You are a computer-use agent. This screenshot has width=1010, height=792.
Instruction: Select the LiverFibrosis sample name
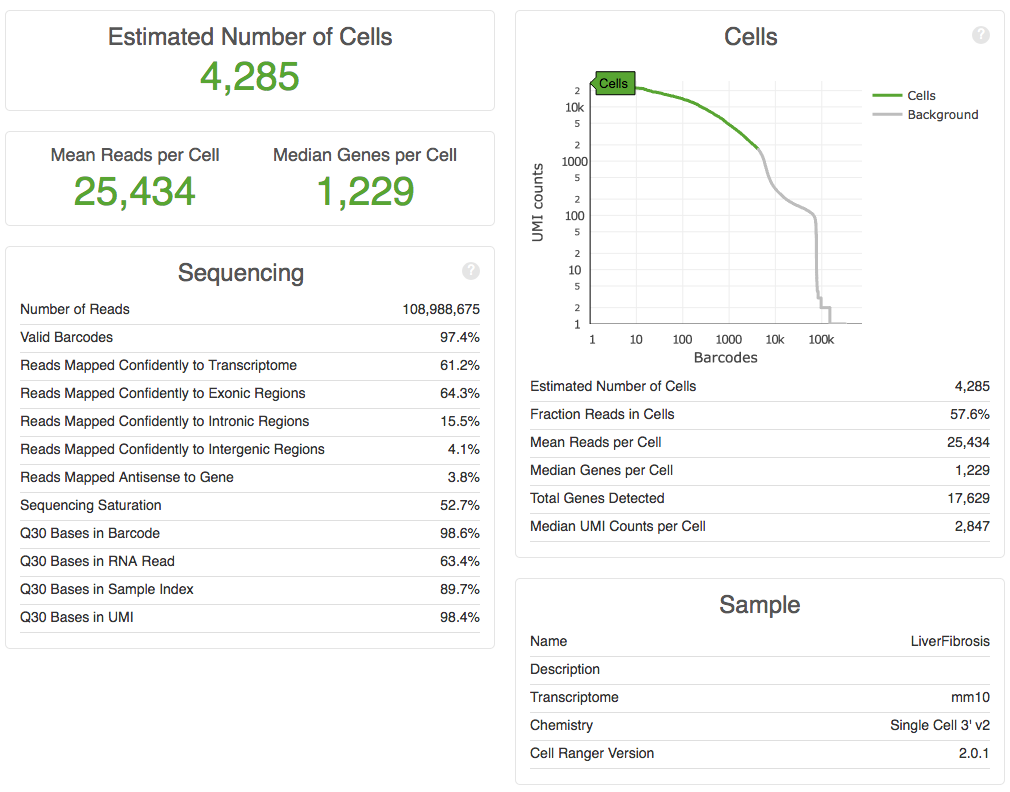950,641
